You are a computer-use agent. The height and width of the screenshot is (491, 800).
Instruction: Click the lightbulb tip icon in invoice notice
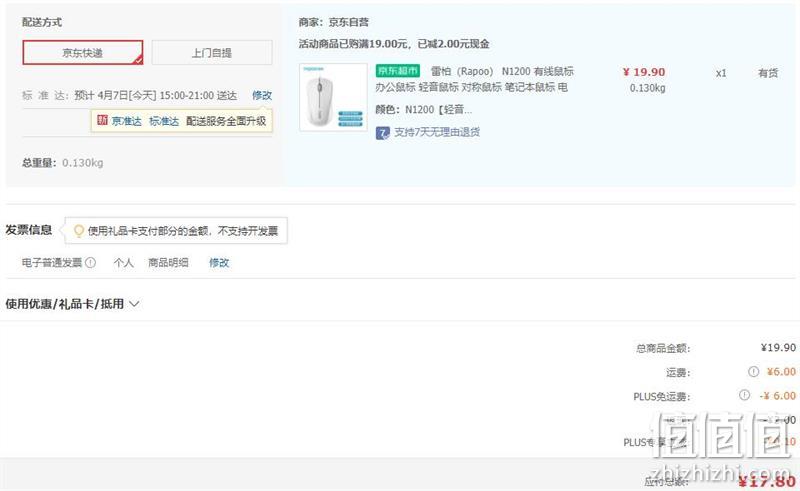pos(79,231)
